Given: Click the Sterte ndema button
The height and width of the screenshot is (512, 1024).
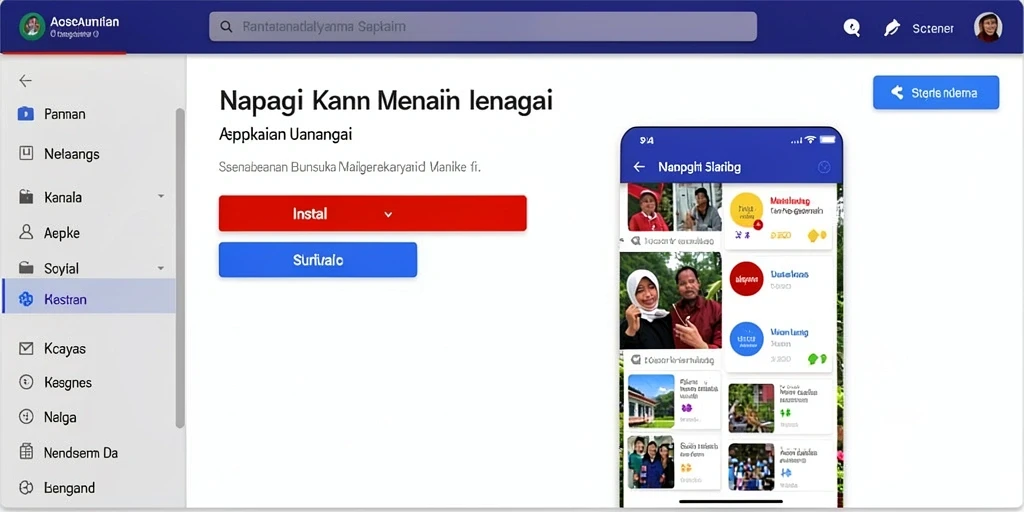Looking at the screenshot, I should click(936, 93).
